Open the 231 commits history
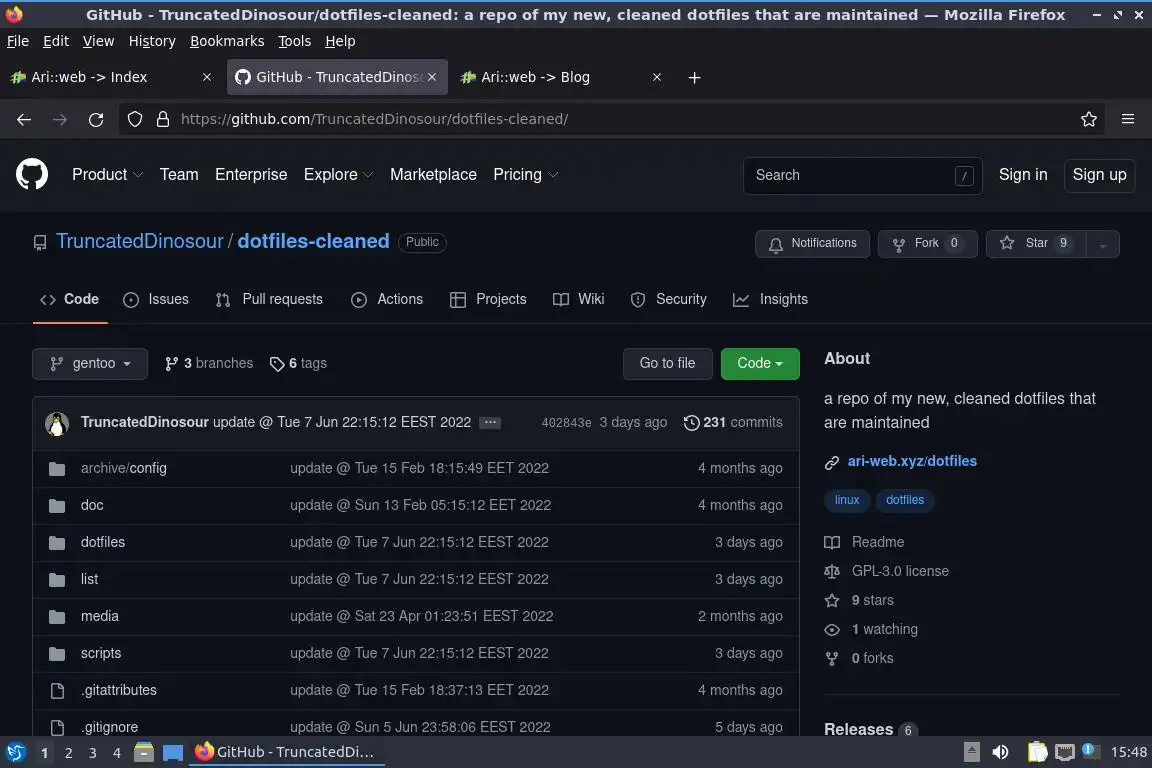This screenshot has height=768, width=1152. coord(733,423)
